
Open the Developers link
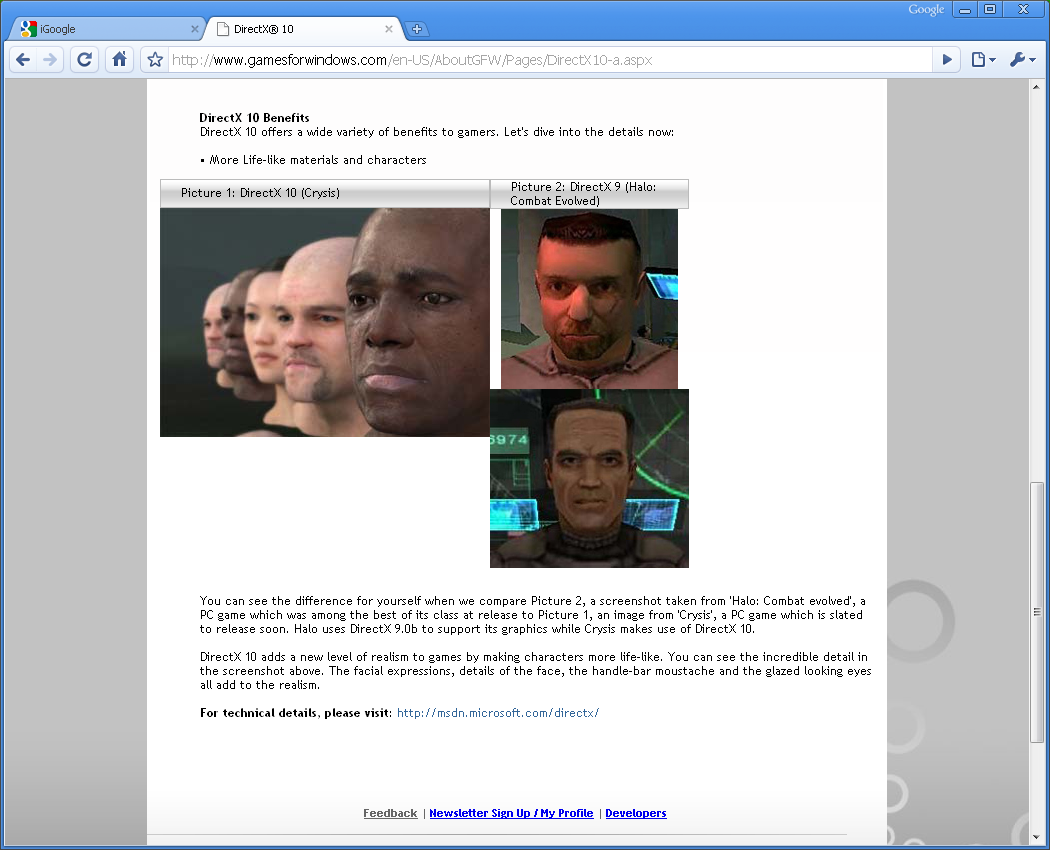point(635,813)
